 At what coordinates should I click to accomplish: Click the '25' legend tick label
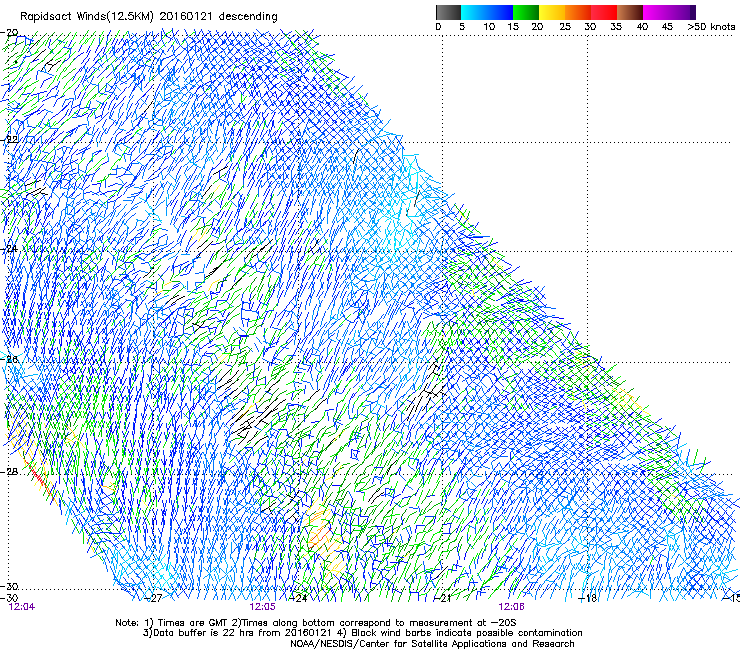click(565, 27)
